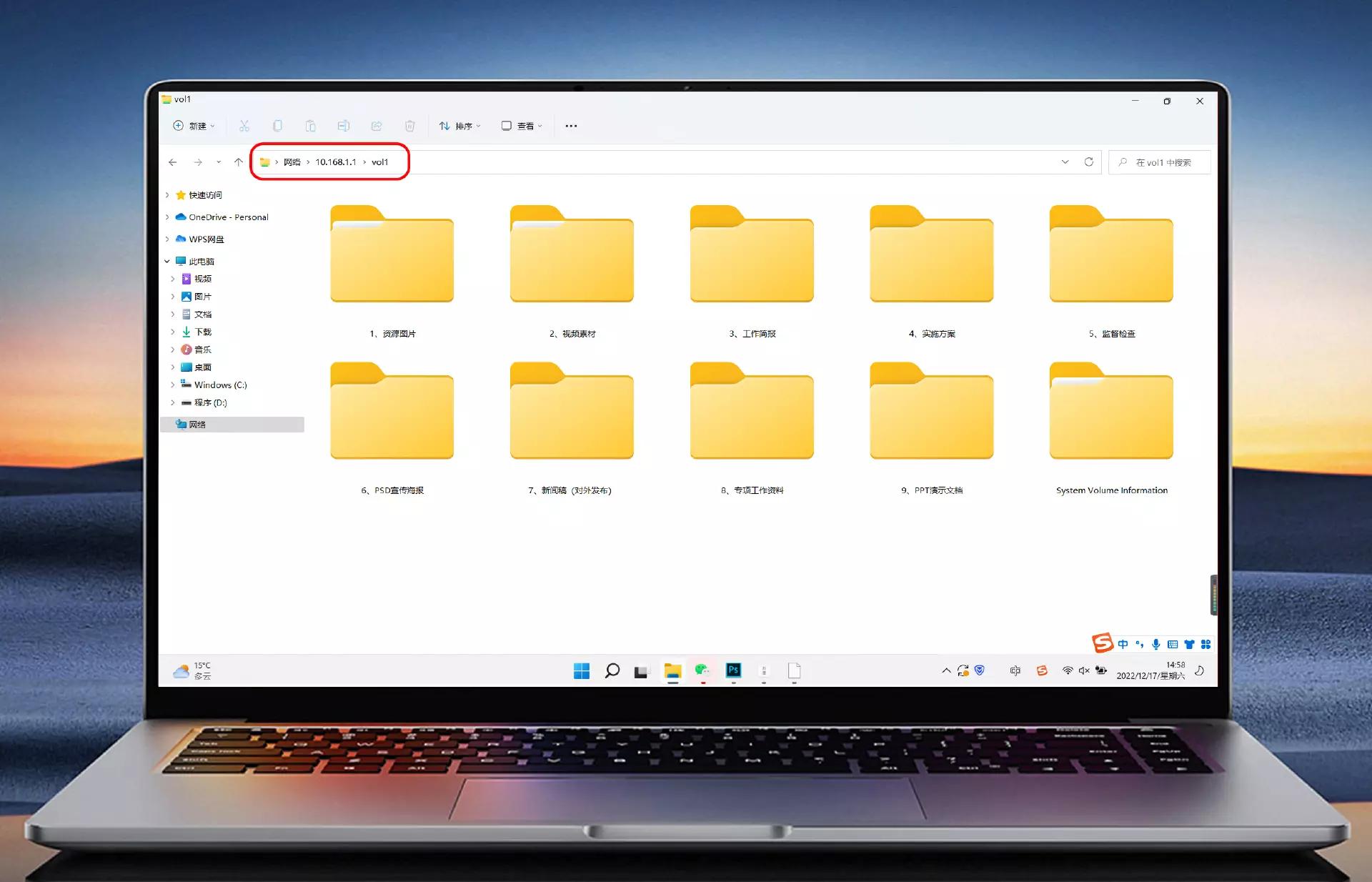Open the three-dot more options menu

click(571, 126)
